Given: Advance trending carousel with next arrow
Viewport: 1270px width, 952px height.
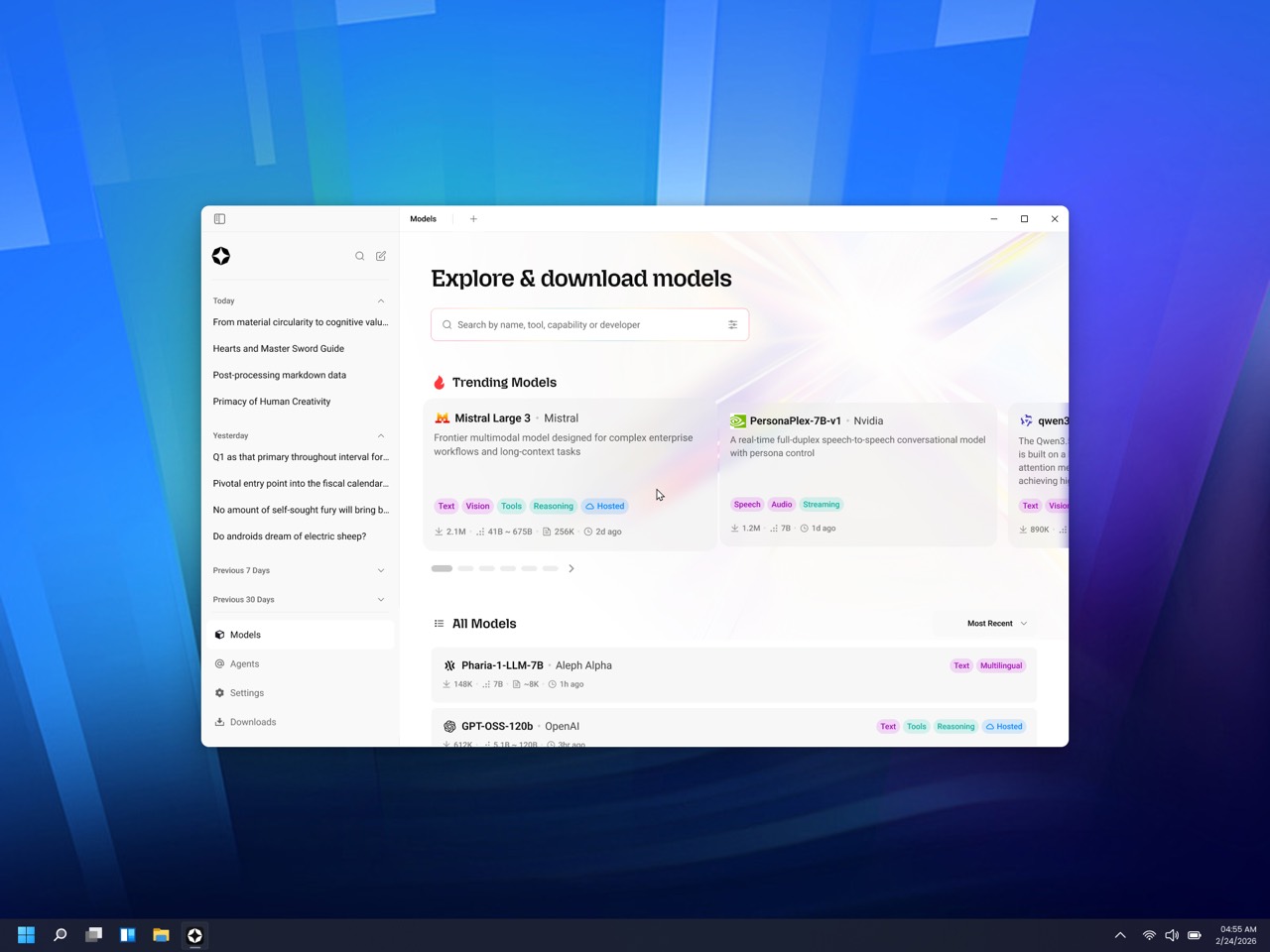Looking at the screenshot, I should click(571, 568).
